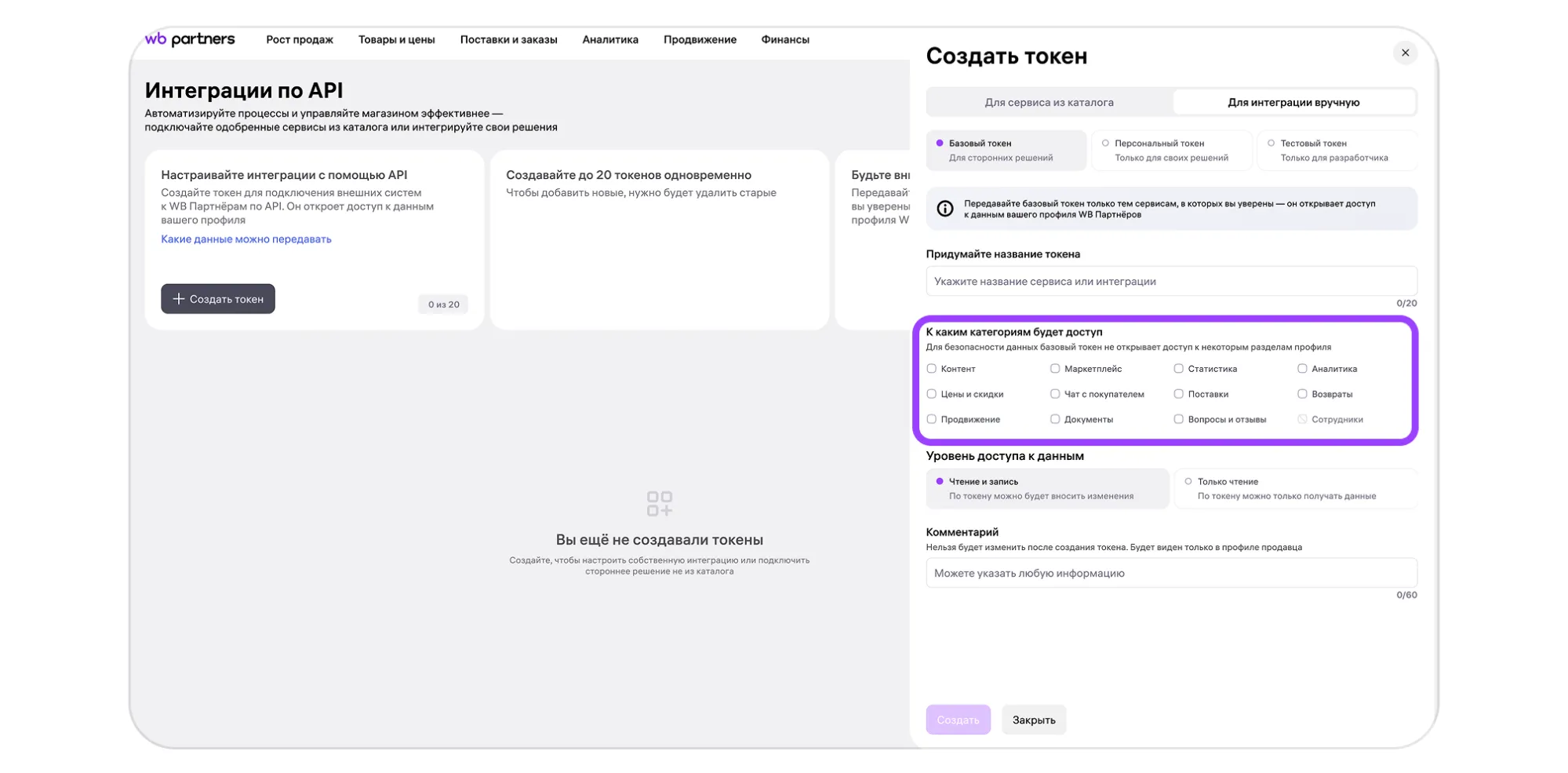The width and height of the screenshot is (1568, 773).
Task: Click the info icon in the warning banner
Action: pos(944,209)
